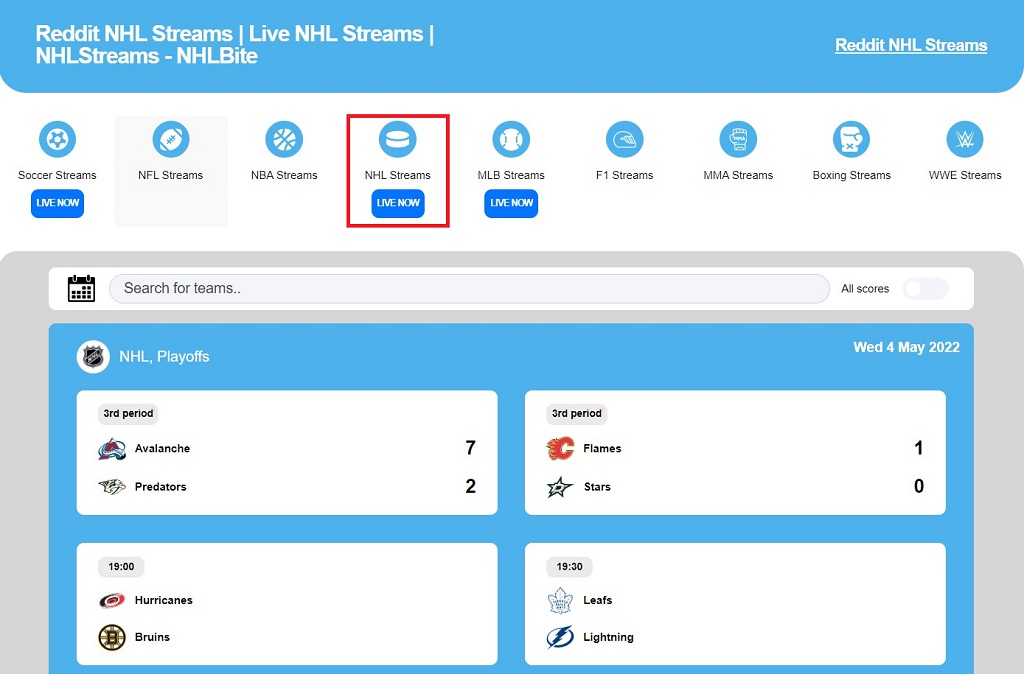Click the Wed 4 May 2022 date
This screenshot has height=674, width=1024.
click(x=906, y=347)
